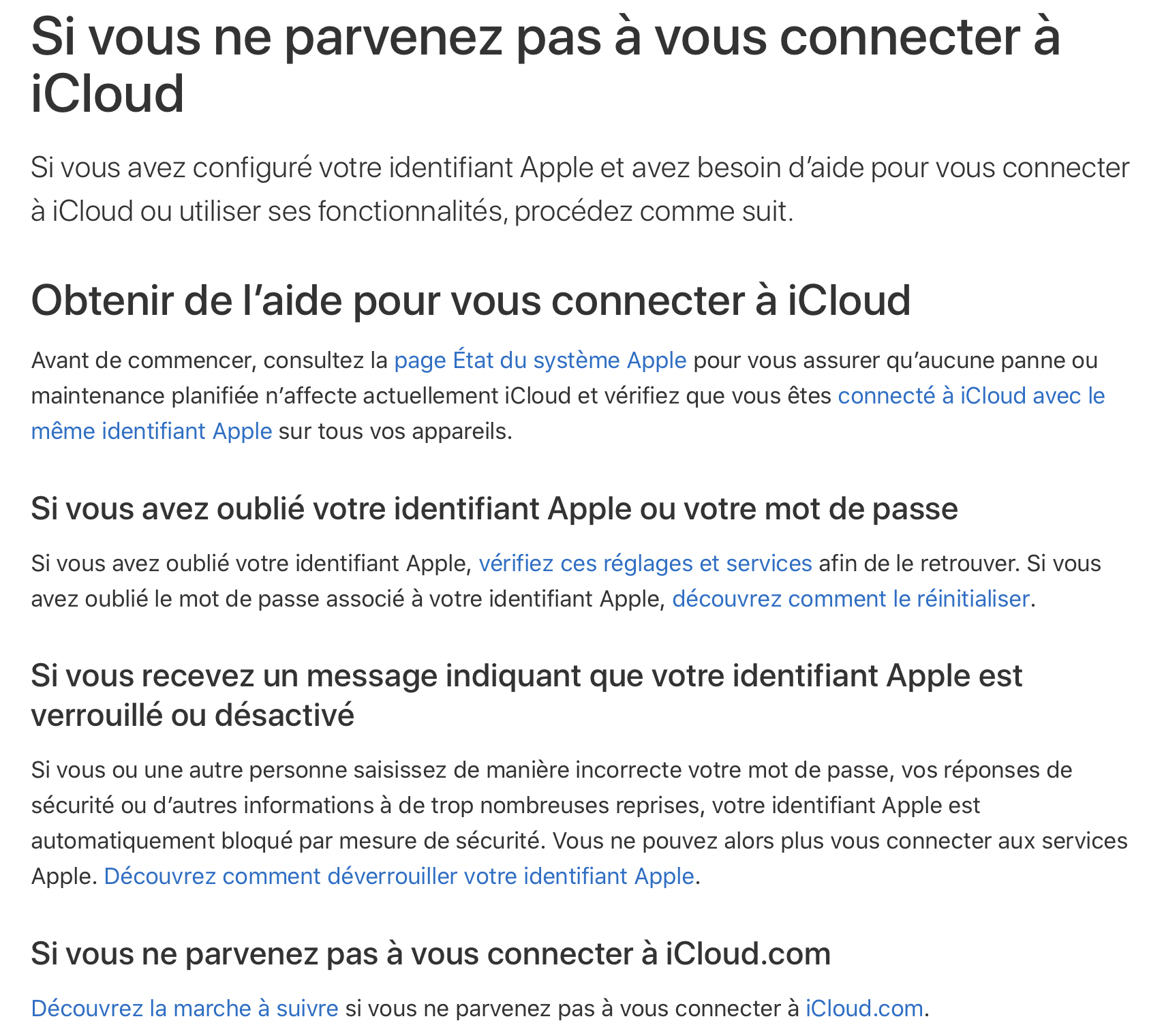The height and width of the screenshot is (1036, 1164).
Task: Select the 'Obtenir de l'aide pour vous connecter' heading
Action: coord(470,301)
